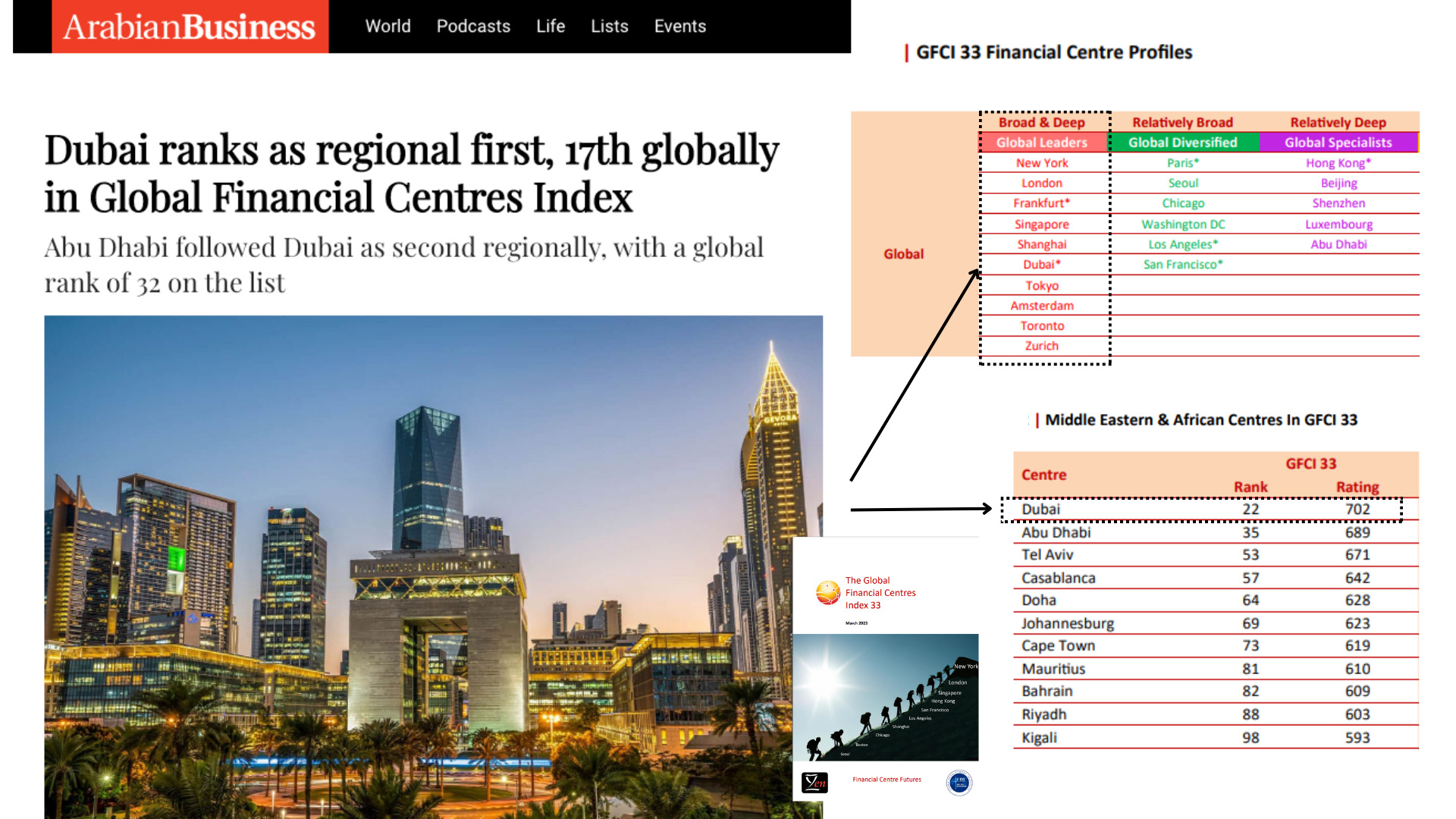Select the Casablanca row
The height and width of the screenshot is (819, 1456).
(x=1216, y=578)
